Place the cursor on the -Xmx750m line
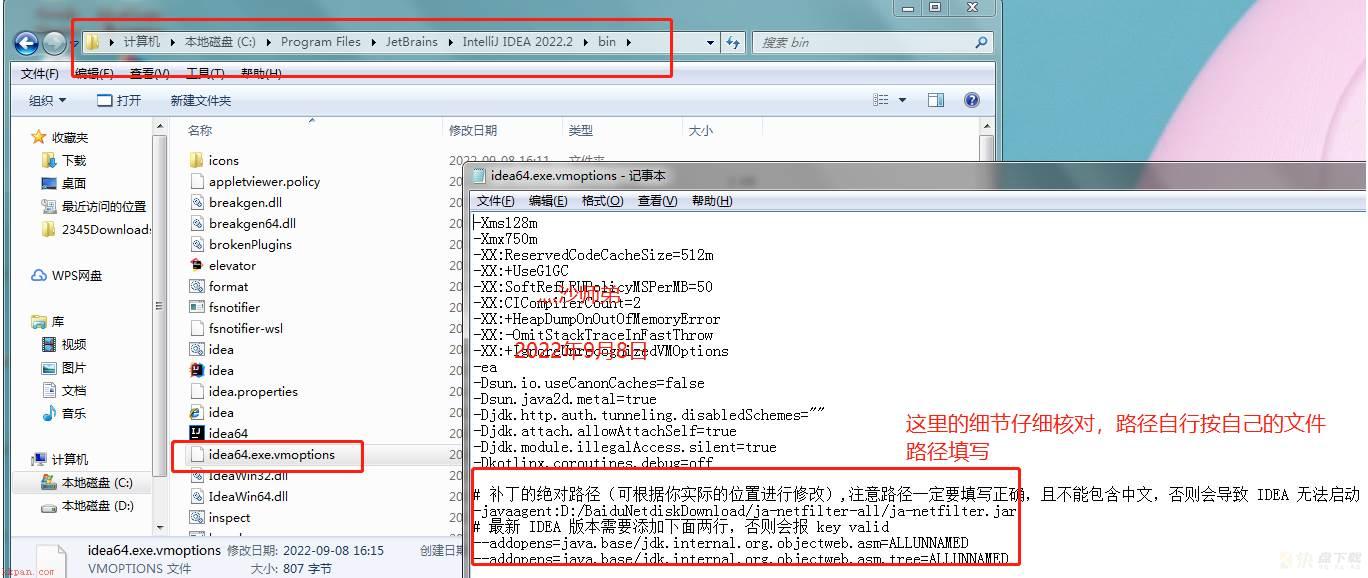The height and width of the screenshot is (578, 1368). point(506,239)
